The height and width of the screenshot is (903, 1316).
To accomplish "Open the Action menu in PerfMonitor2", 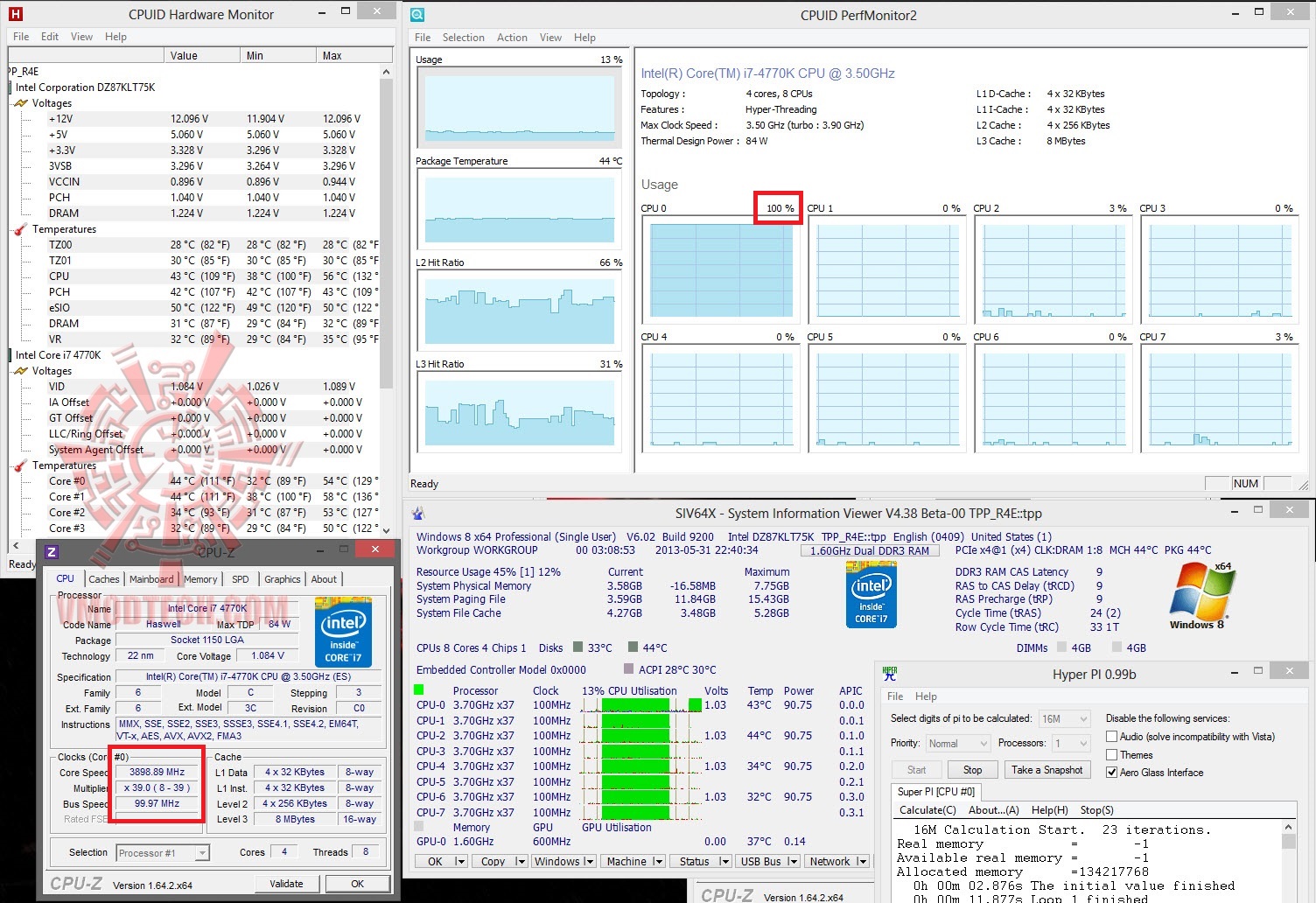I will [x=512, y=38].
